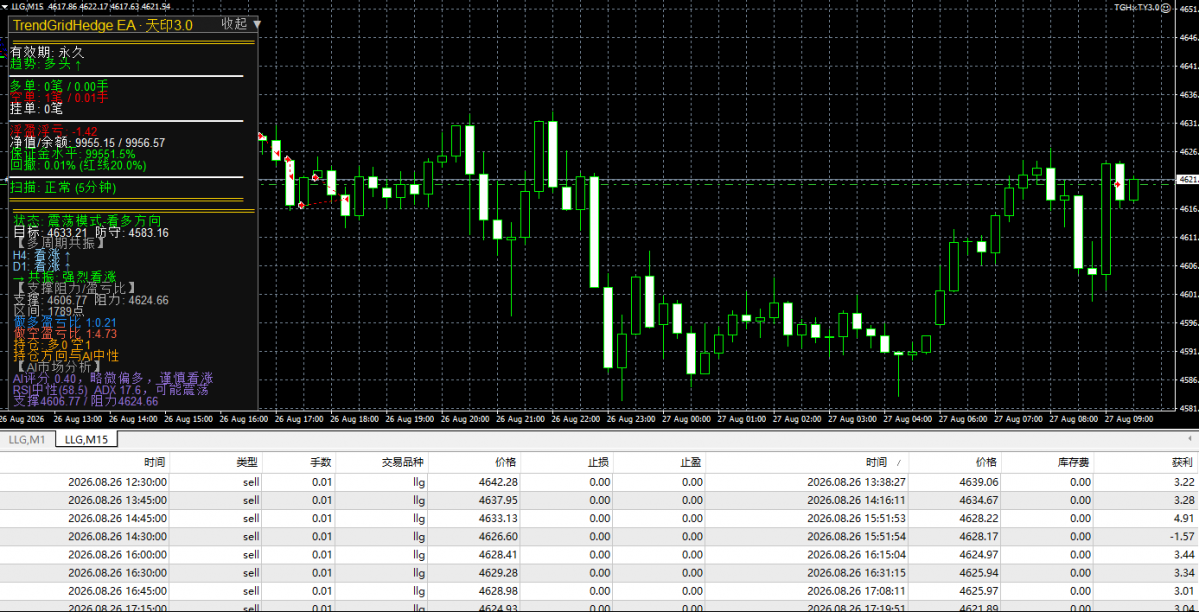Click the 有效期: 永久 line
The image size is (1199, 612).
[x=47, y=53]
